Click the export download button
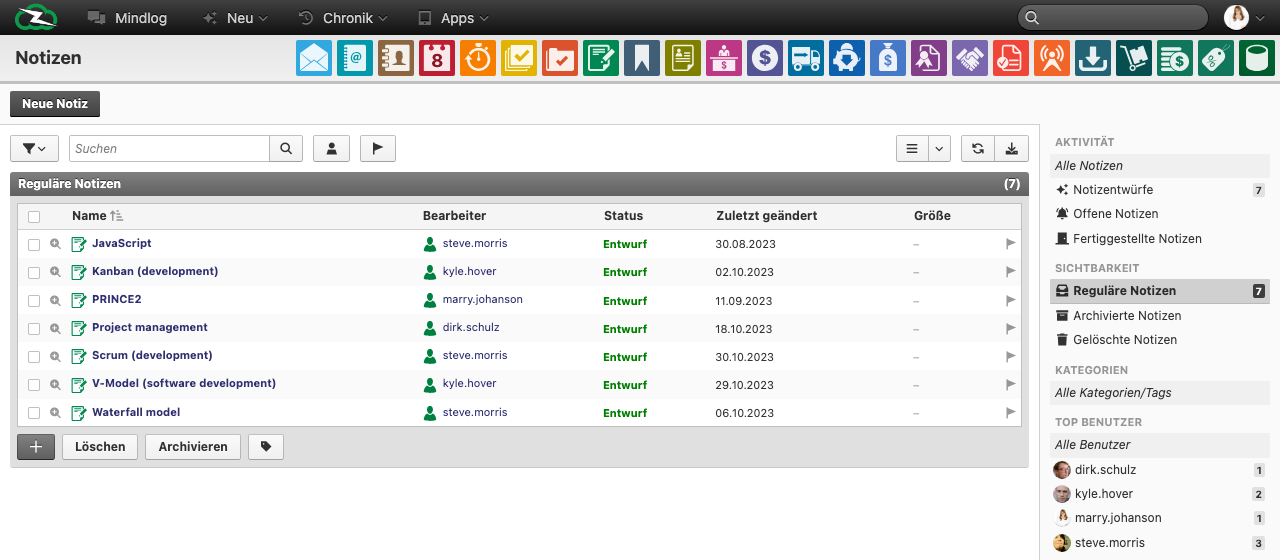The image size is (1280, 560). pos(1011,148)
